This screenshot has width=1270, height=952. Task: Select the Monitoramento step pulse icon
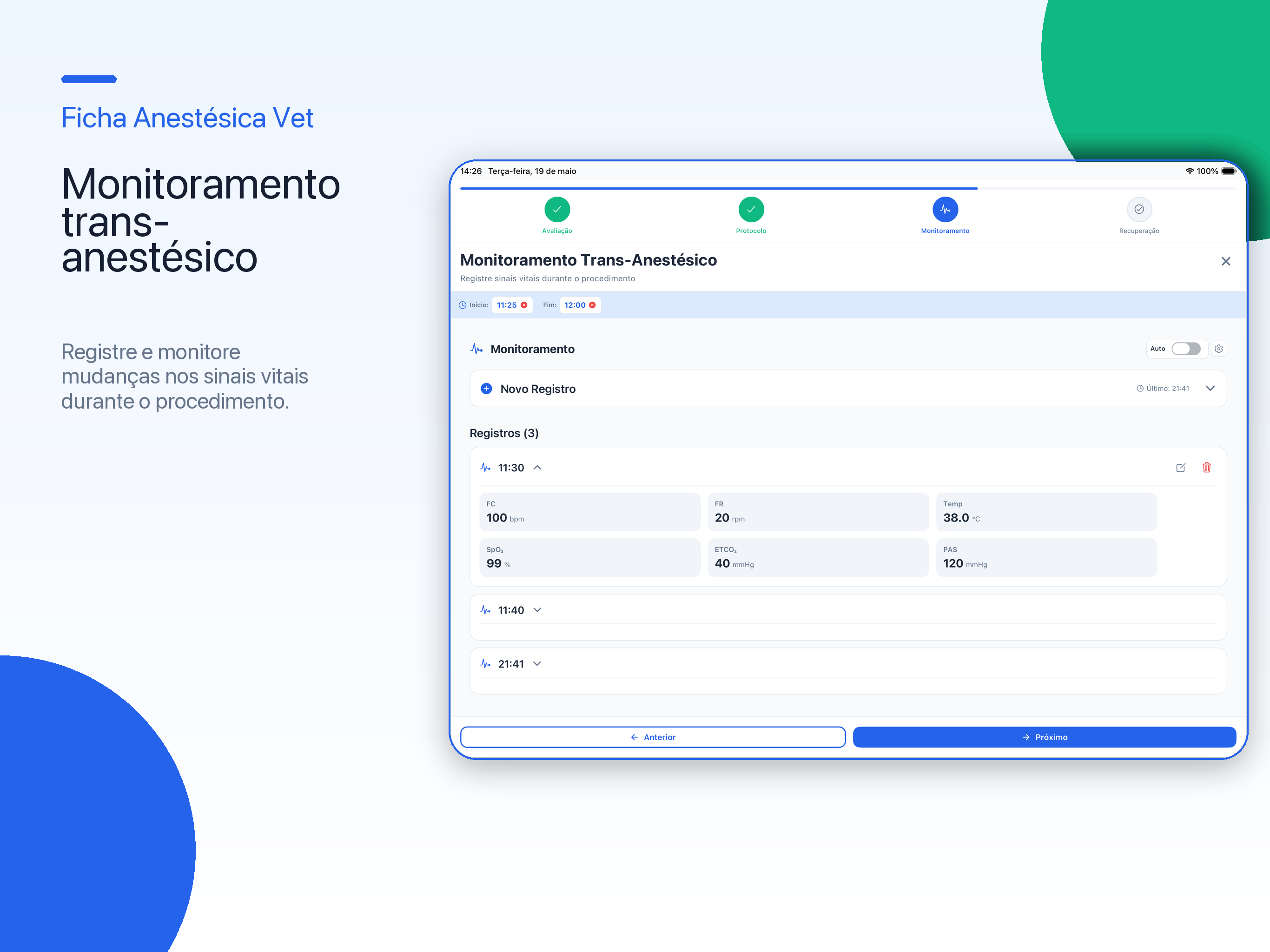point(945,210)
